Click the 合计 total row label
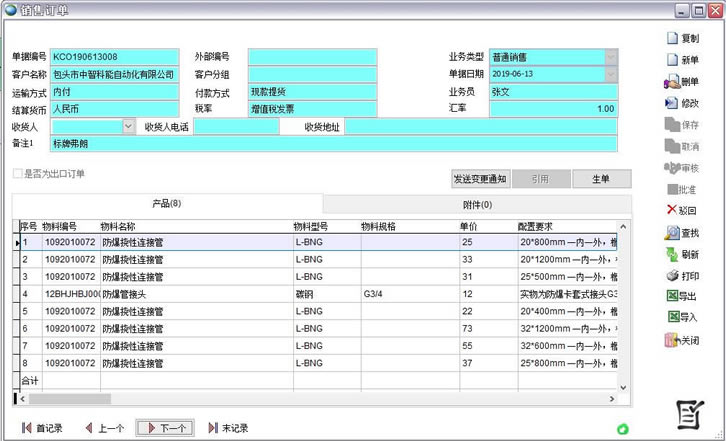Viewport: 726px width, 441px height. (30, 380)
